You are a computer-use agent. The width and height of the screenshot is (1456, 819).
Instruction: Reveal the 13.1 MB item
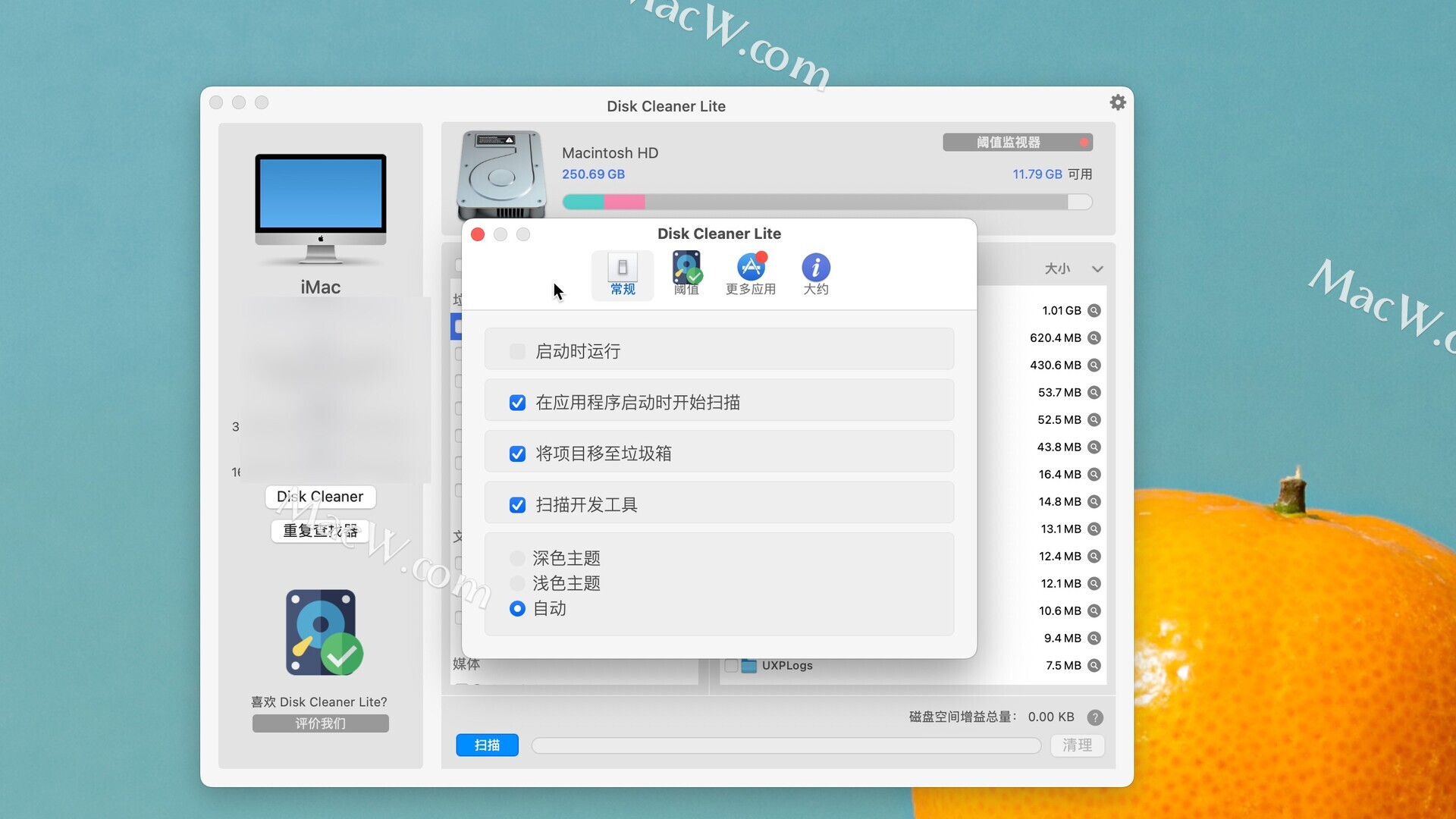[x=1094, y=529]
